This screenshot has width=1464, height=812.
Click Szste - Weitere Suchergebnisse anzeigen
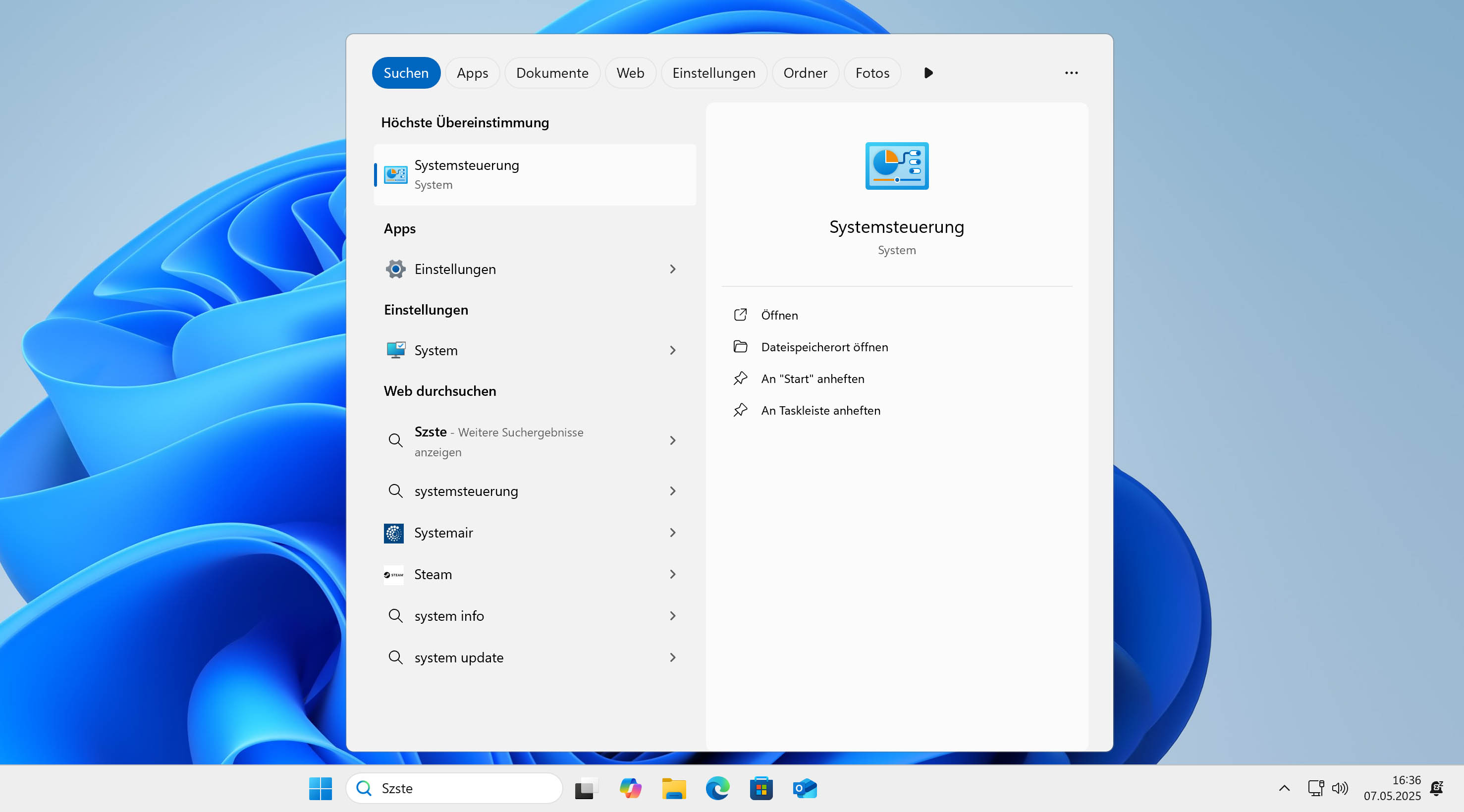(x=499, y=441)
